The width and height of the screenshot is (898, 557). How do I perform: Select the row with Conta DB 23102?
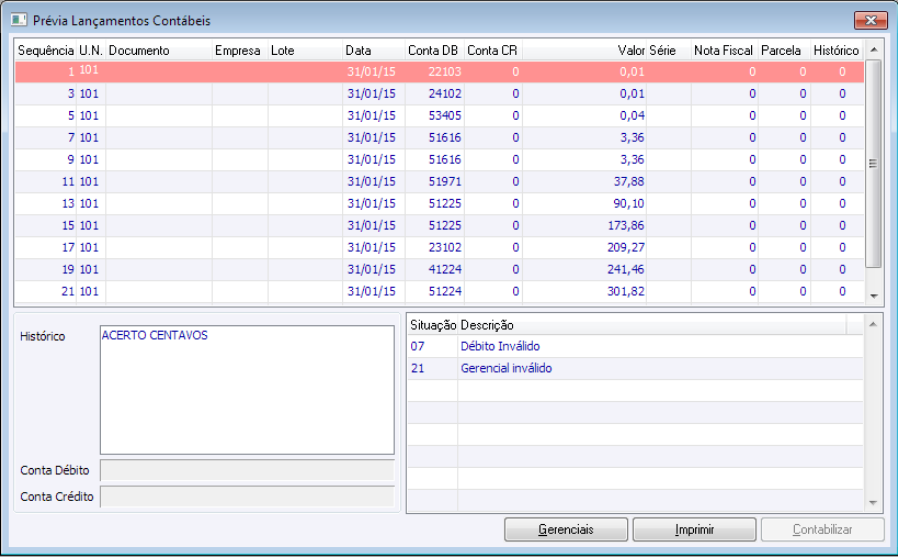(x=439, y=247)
